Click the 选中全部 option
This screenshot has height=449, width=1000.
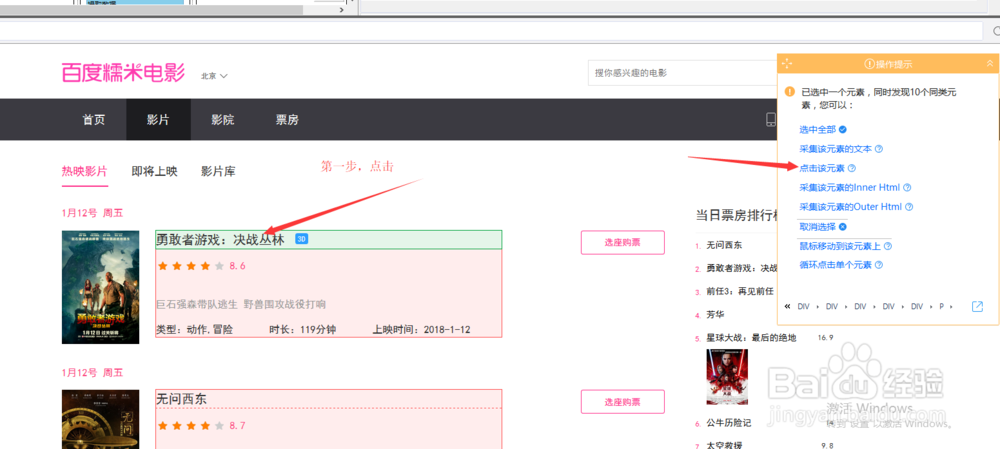[817, 129]
